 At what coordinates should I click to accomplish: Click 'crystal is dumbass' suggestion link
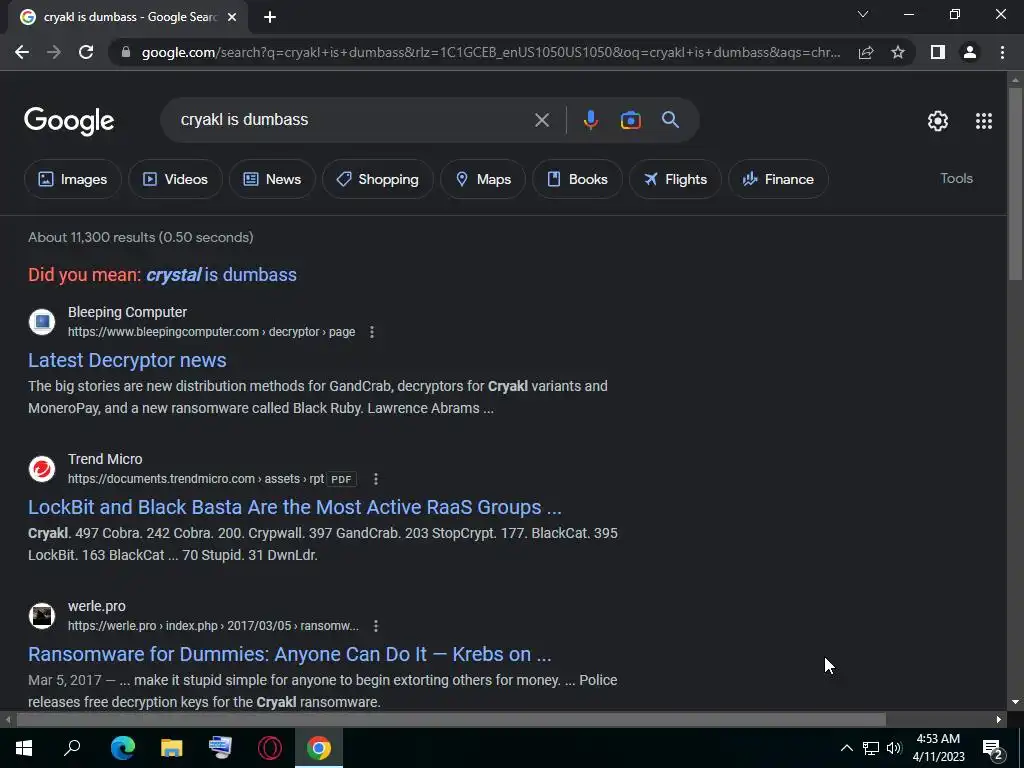[221, 275]
